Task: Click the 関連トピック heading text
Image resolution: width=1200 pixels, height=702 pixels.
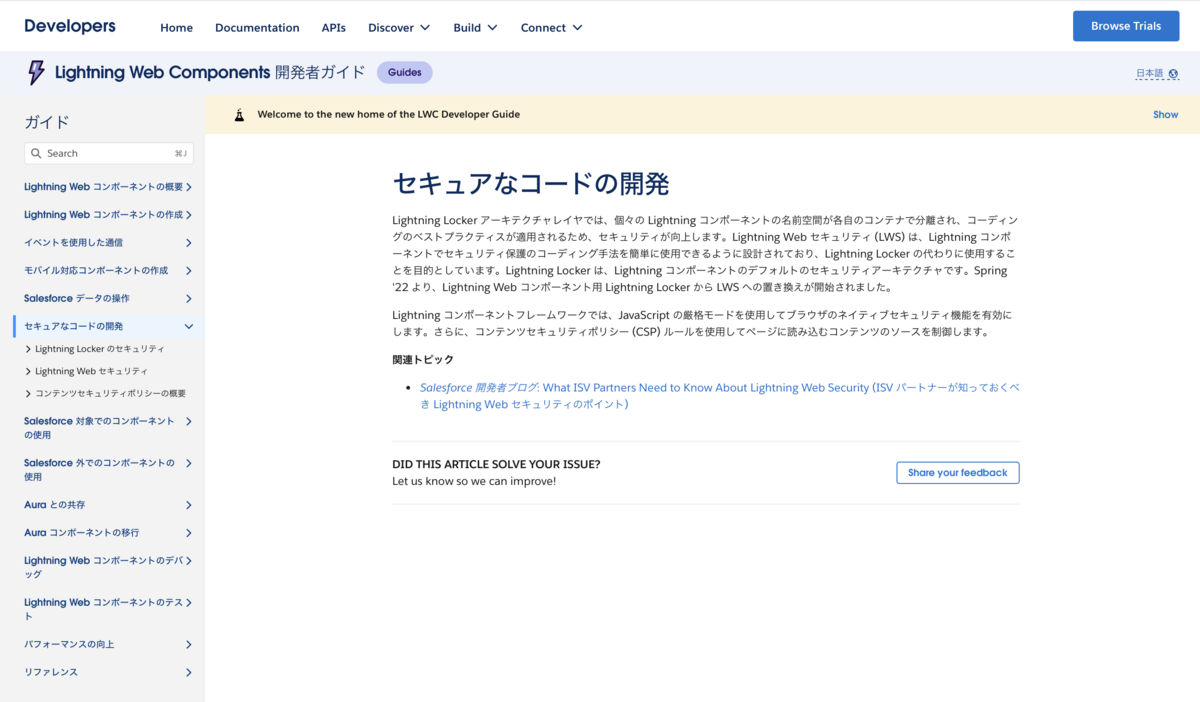Action: click(423, 360)
